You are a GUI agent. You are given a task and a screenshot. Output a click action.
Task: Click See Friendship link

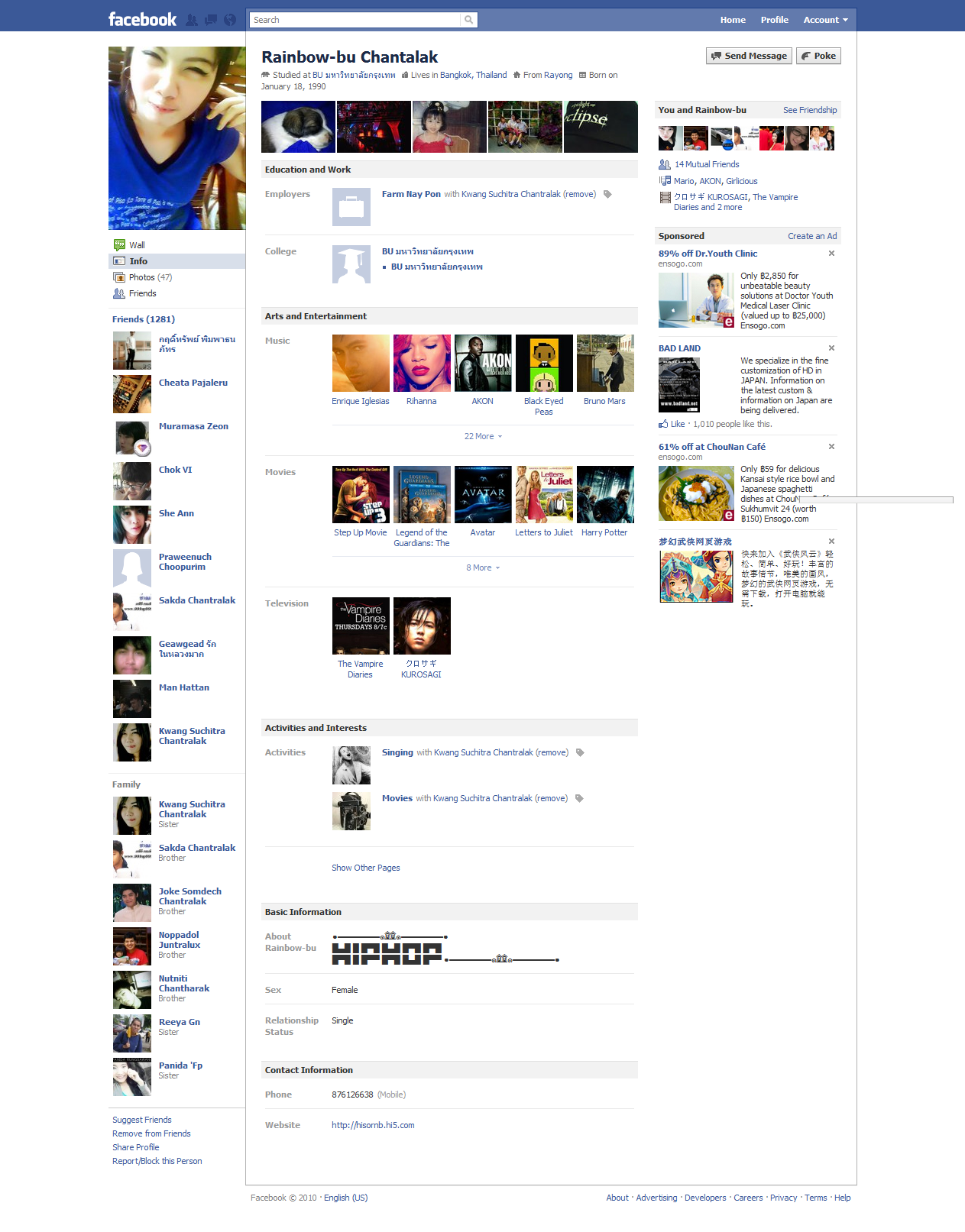[810, 110]
